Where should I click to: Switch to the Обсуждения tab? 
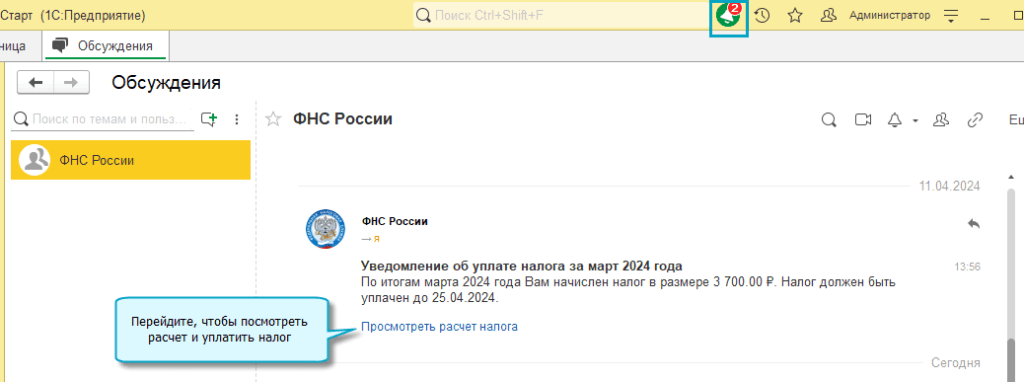(105, 46)
